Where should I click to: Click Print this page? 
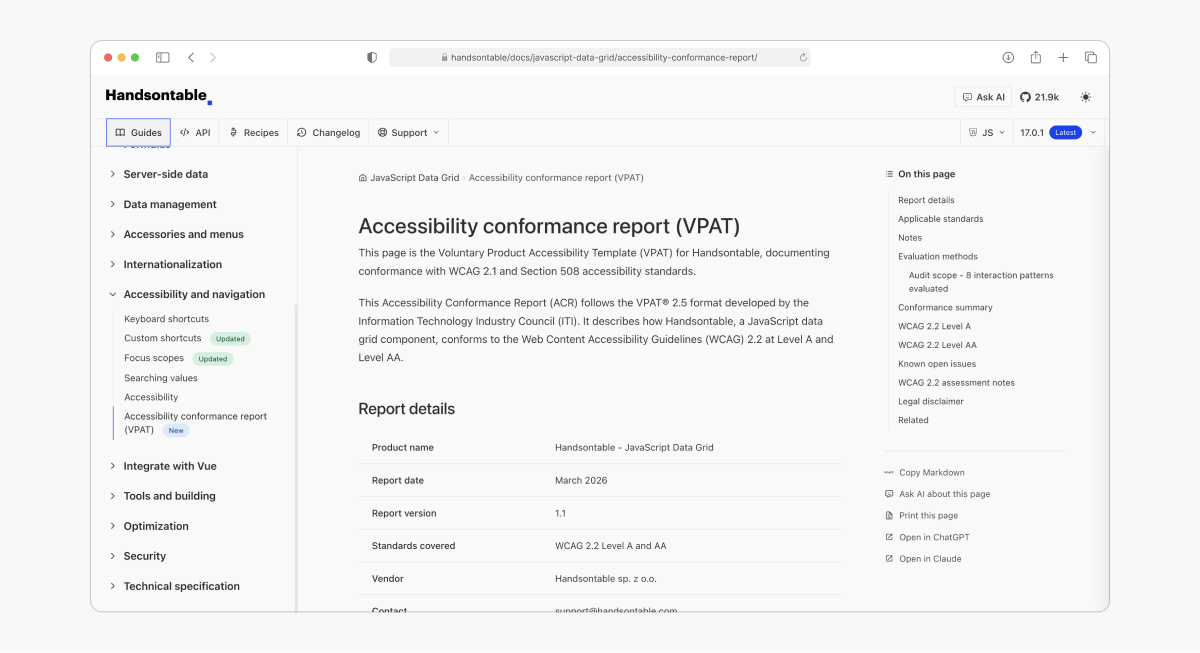click(x=921, y=516)
